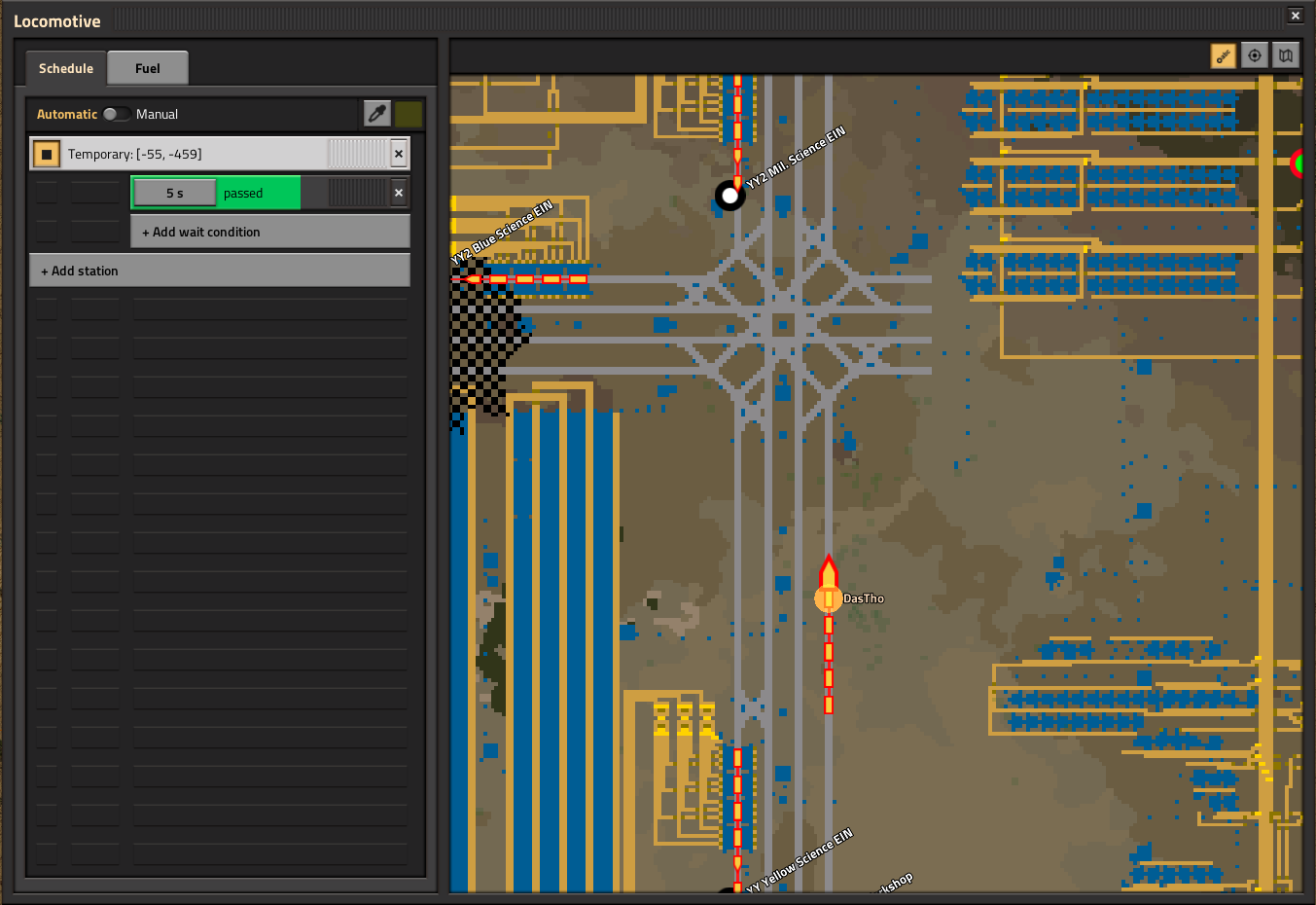Viewport: 1316px width, 905px height.
Task: Close the Locomotive window
Action: 1296,16
